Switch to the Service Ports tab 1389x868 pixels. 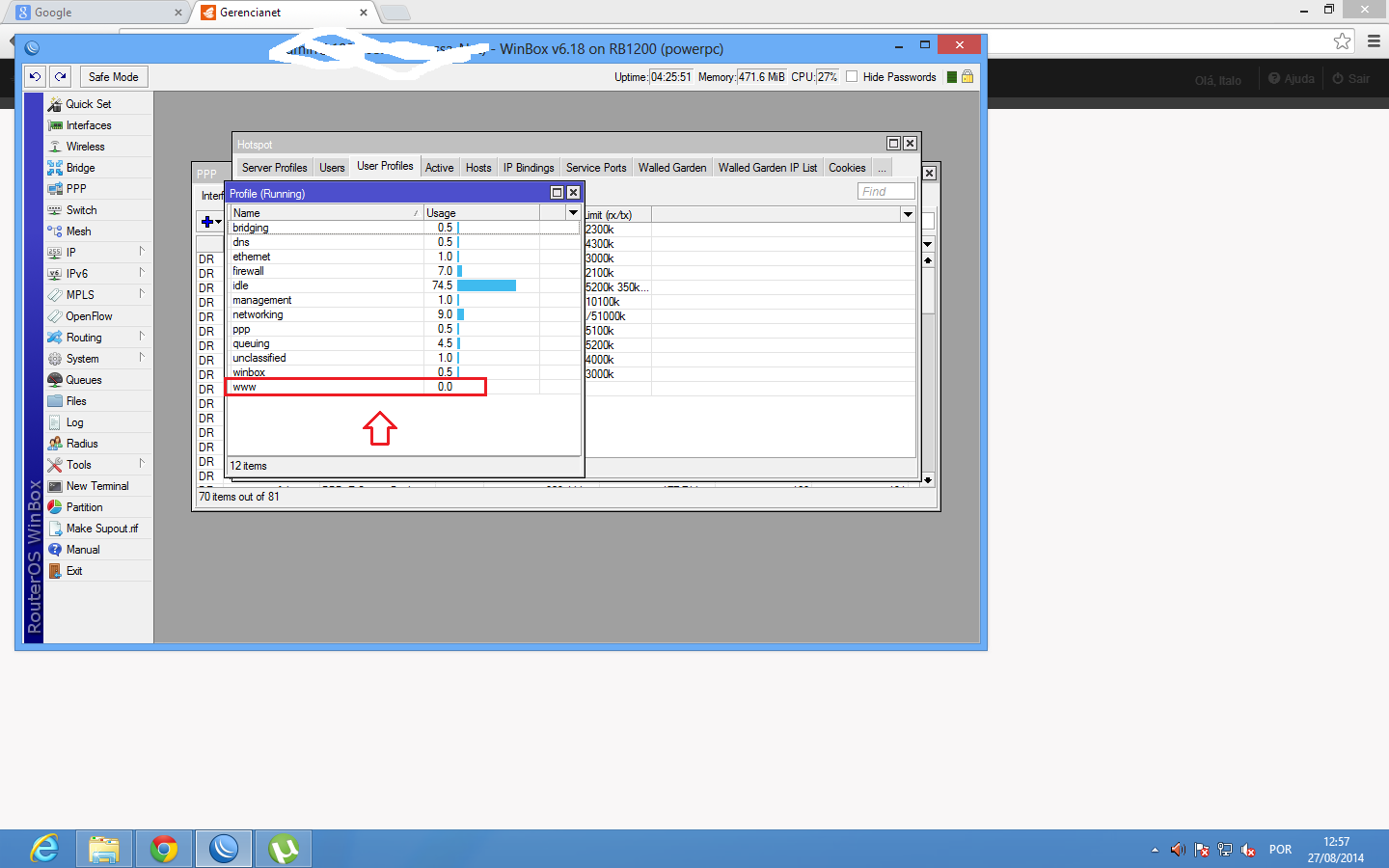click(596, 168)
